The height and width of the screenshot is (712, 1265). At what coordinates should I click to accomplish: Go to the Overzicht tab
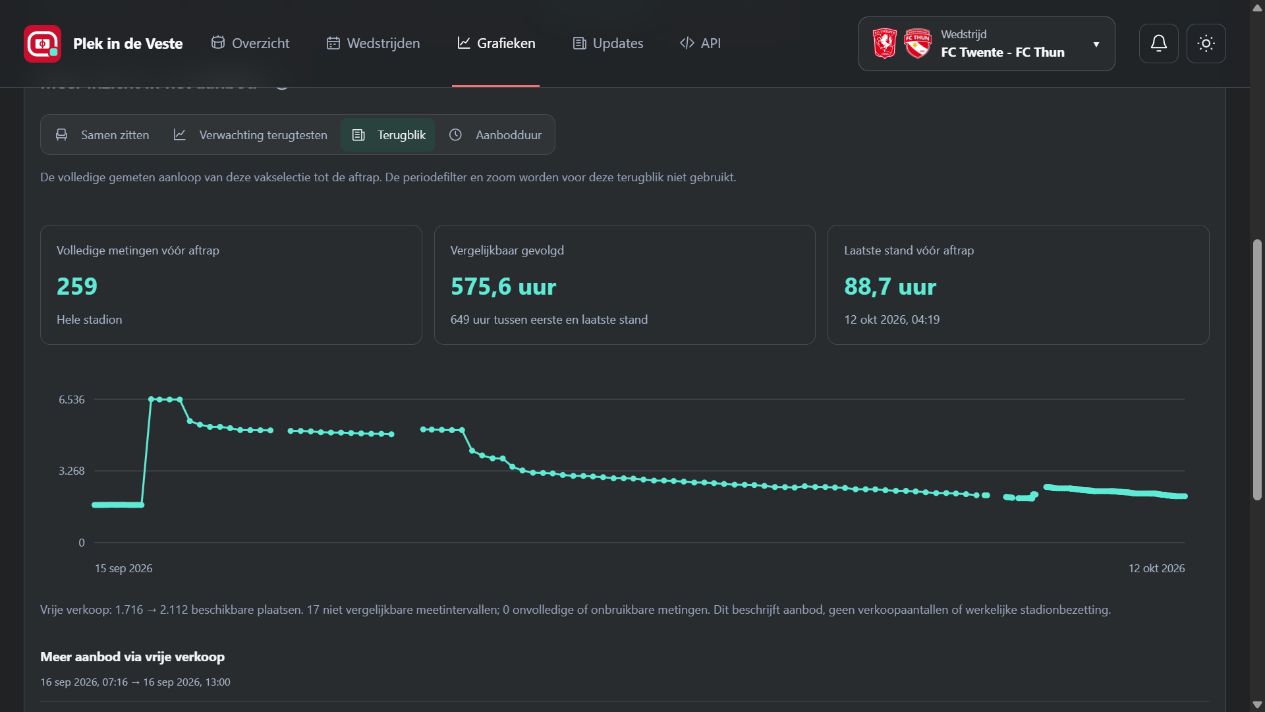coord(250,43)
